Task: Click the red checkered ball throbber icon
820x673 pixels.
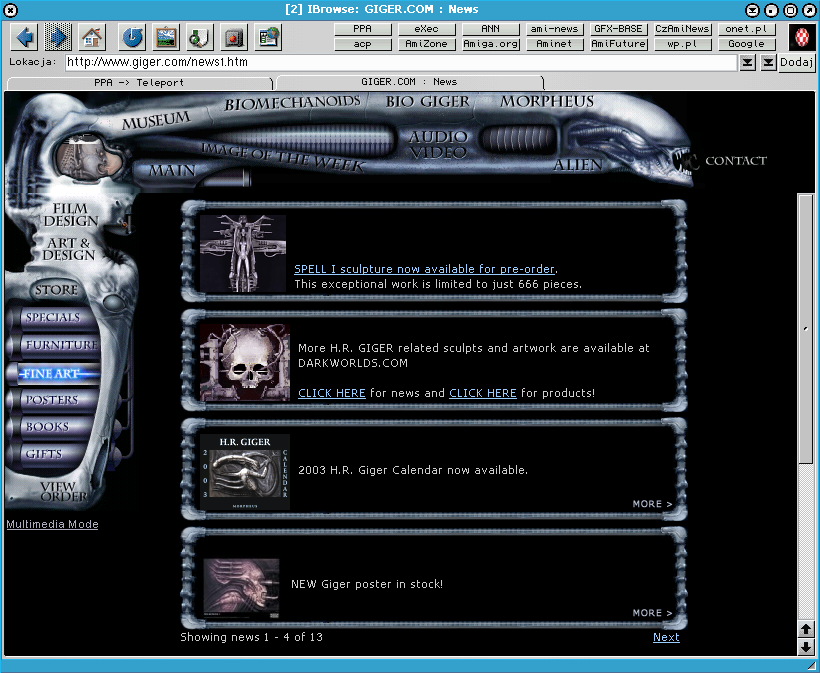Action: click(x=802, y=37)
